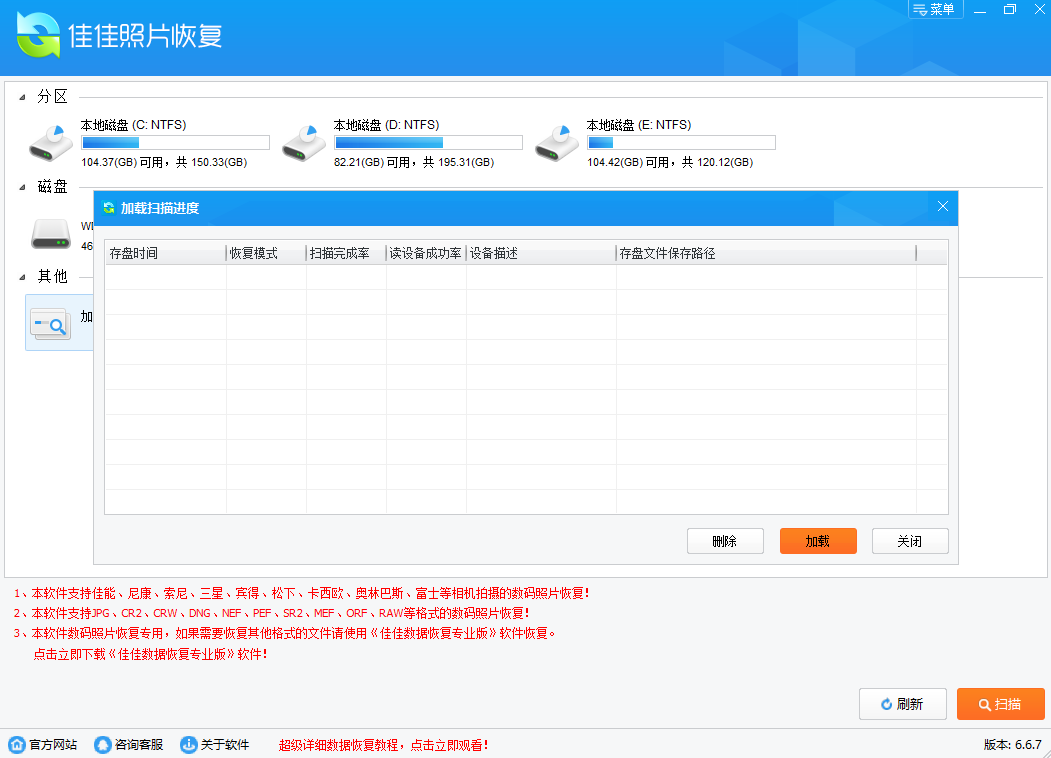
Task: Open the 菜单 menu in title bar
Action: pyautogui.click(x=932, y=10)
